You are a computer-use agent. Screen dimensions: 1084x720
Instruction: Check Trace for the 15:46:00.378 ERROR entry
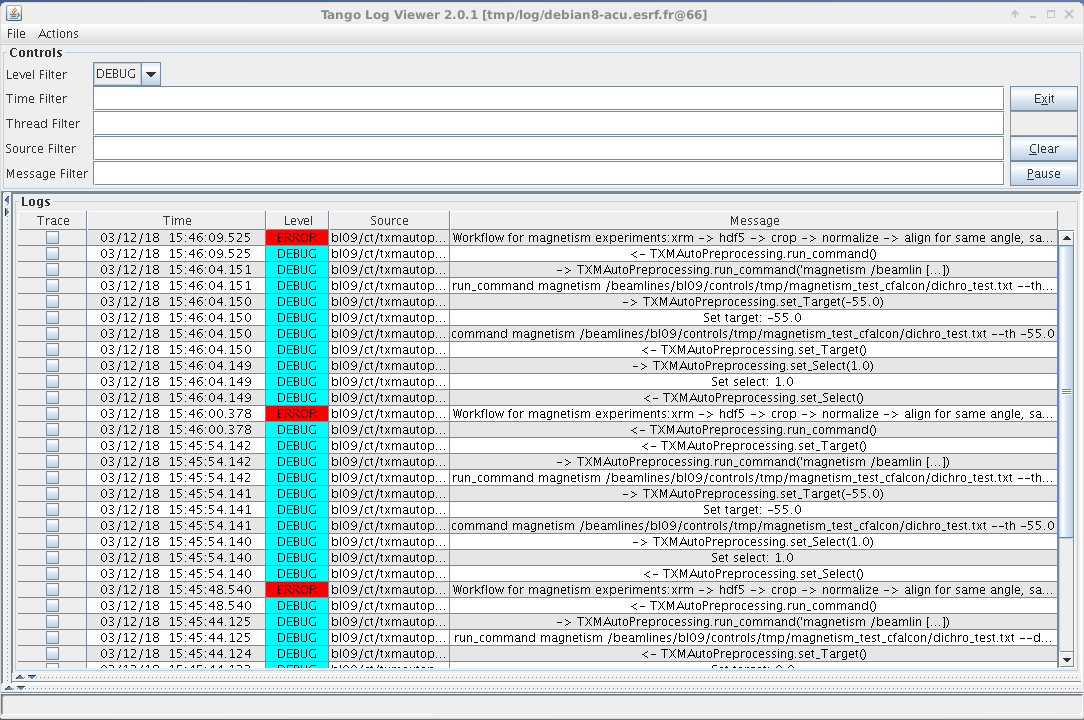click(x=52, y=414)
